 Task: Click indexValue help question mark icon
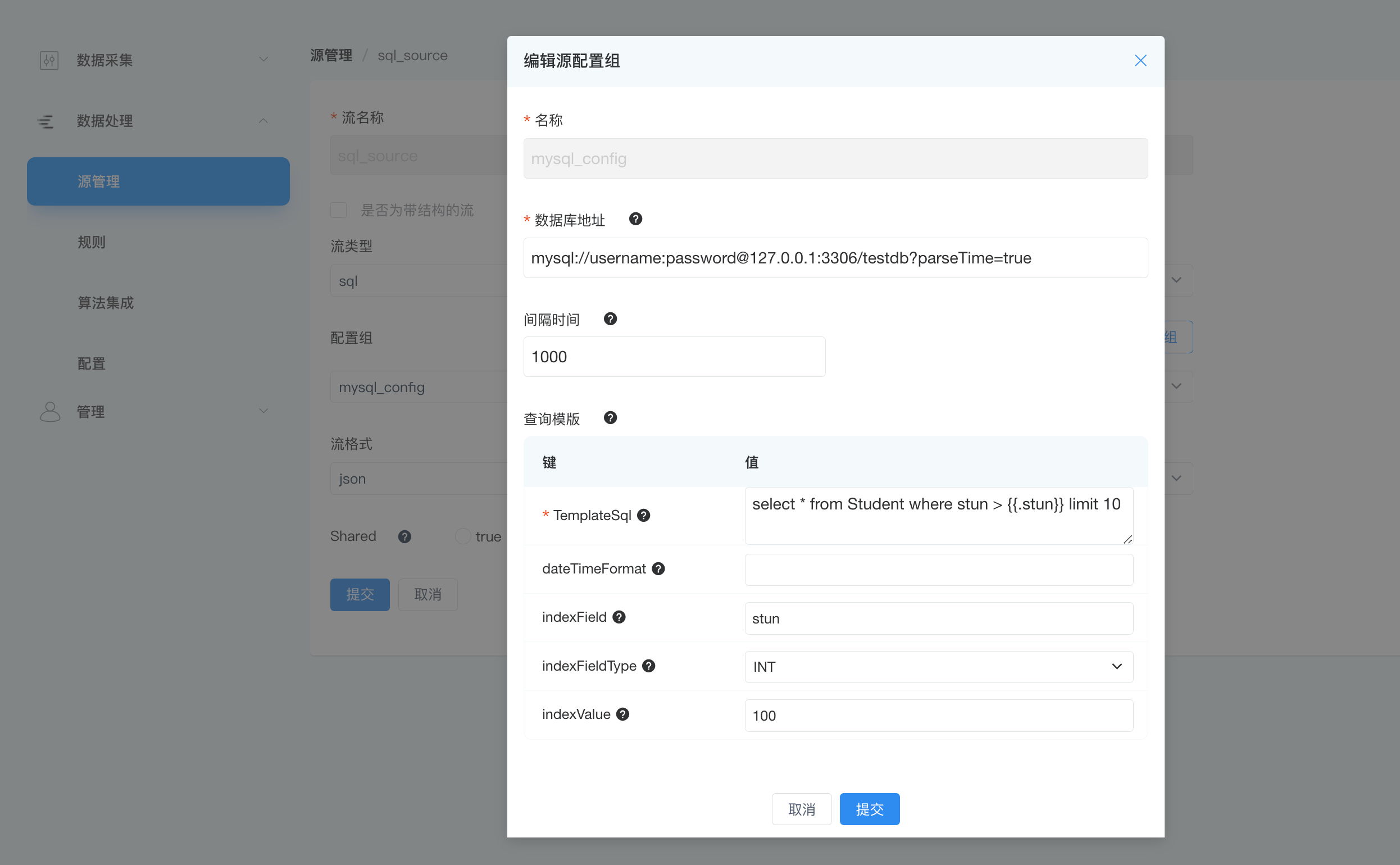point(622,714)
